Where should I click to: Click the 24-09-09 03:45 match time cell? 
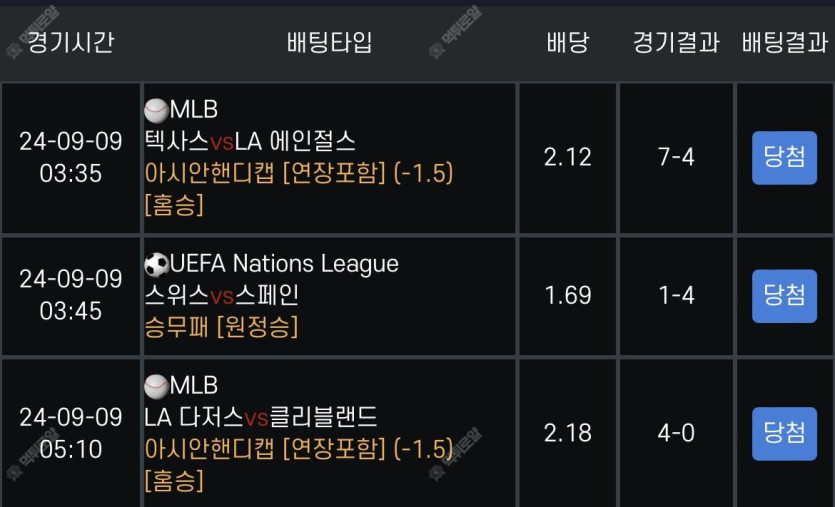coord(71,295)
